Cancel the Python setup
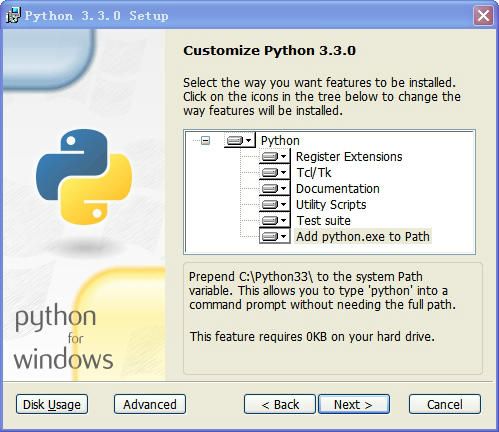 pos(445,404)
